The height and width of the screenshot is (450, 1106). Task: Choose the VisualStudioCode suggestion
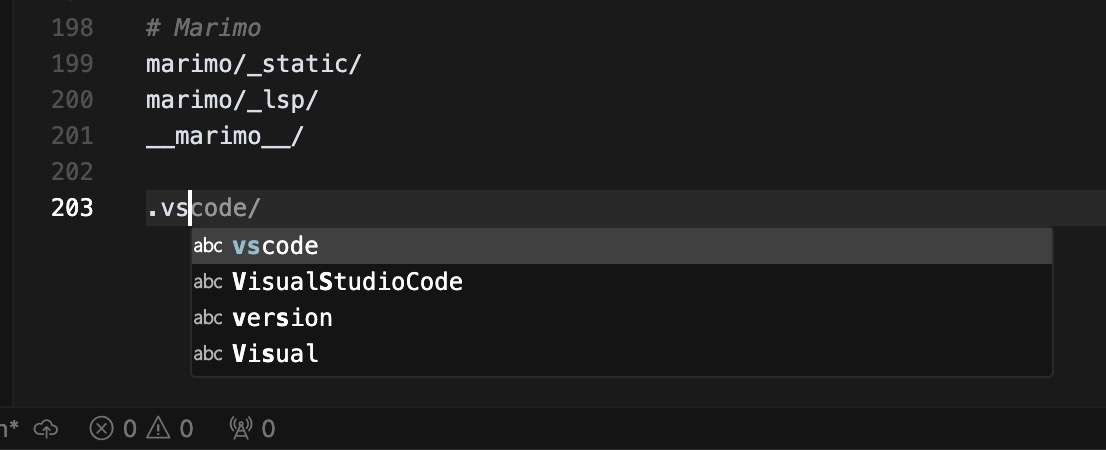point(621,282)
